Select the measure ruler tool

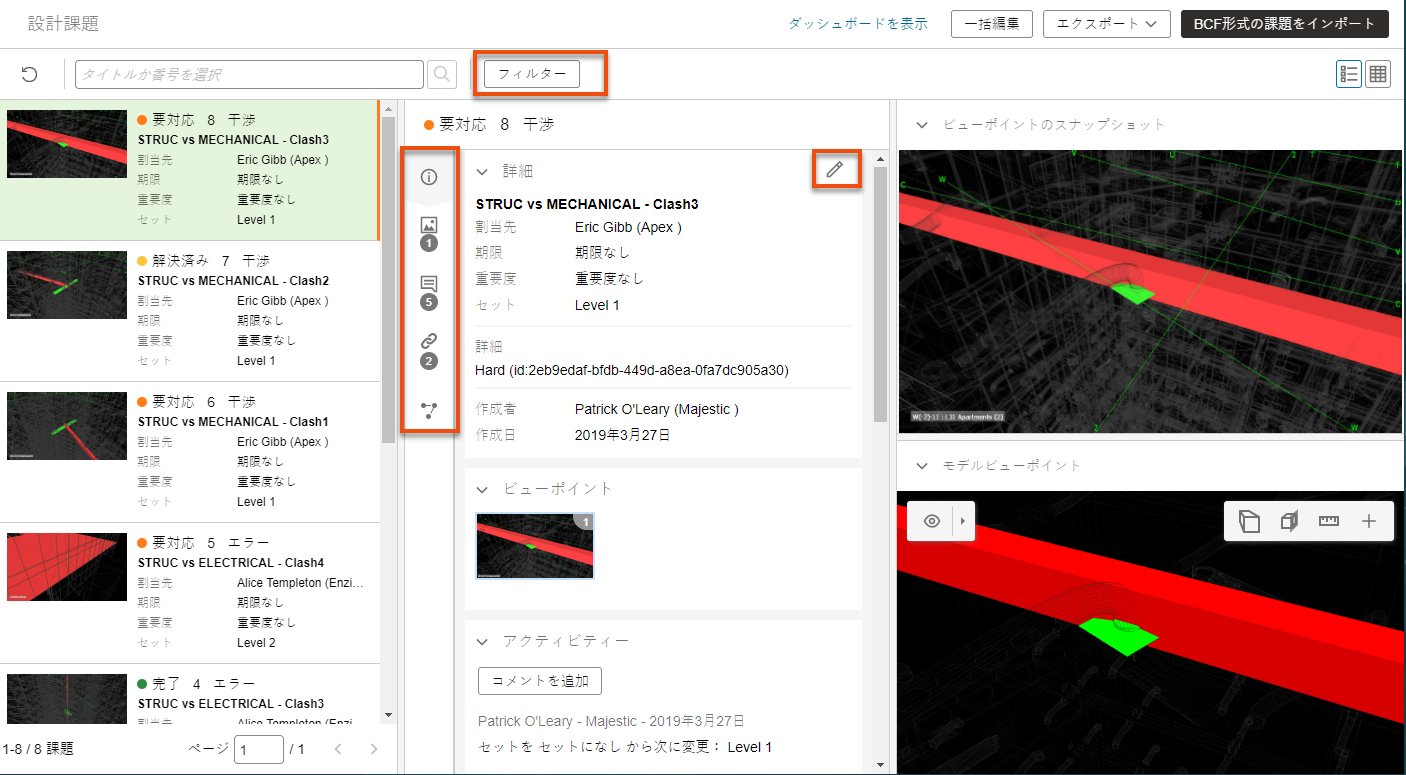1329,521
